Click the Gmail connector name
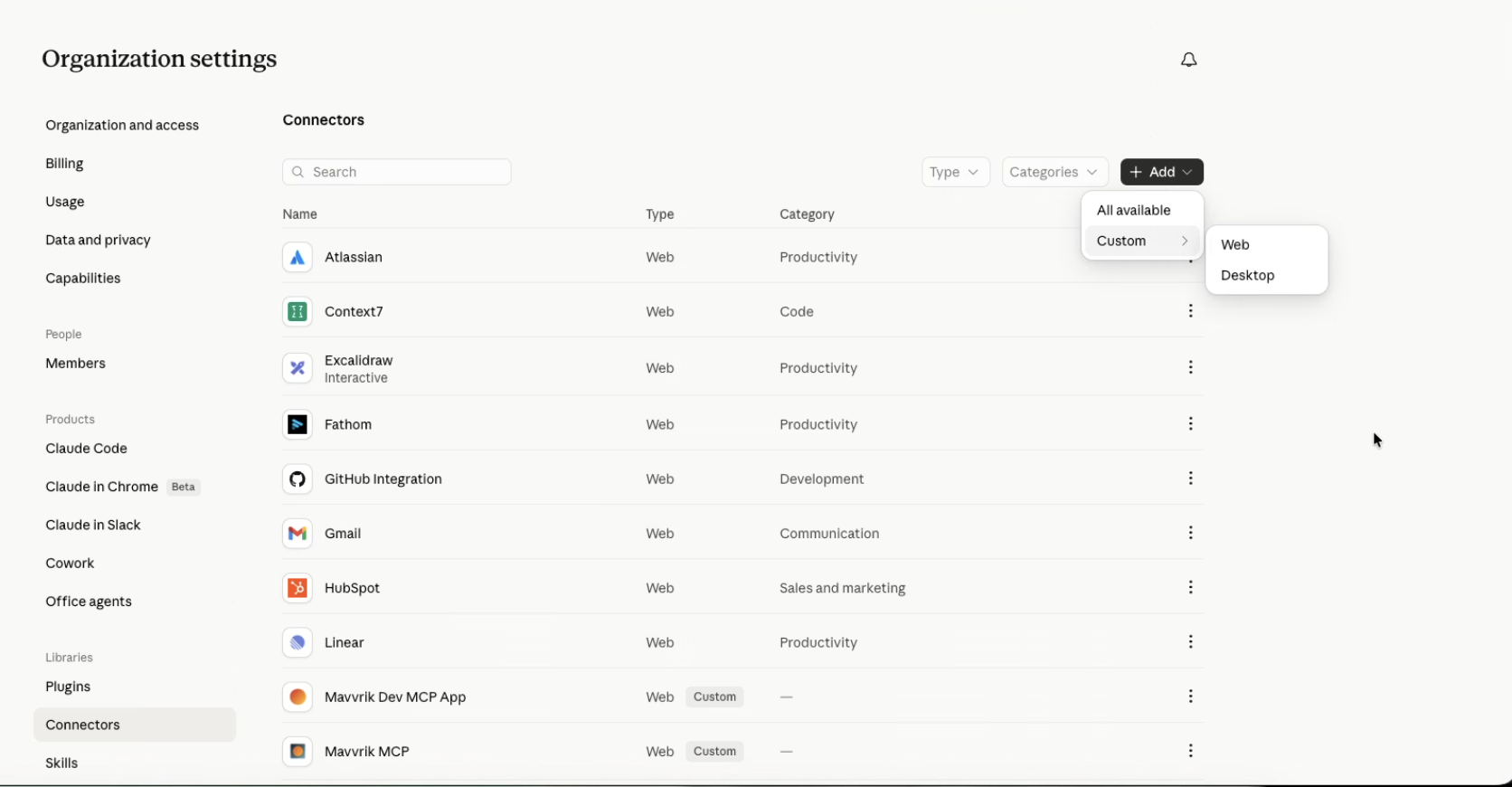This screenshot has width=1512, height=787. pyautogui.click(x=343, y=534)
